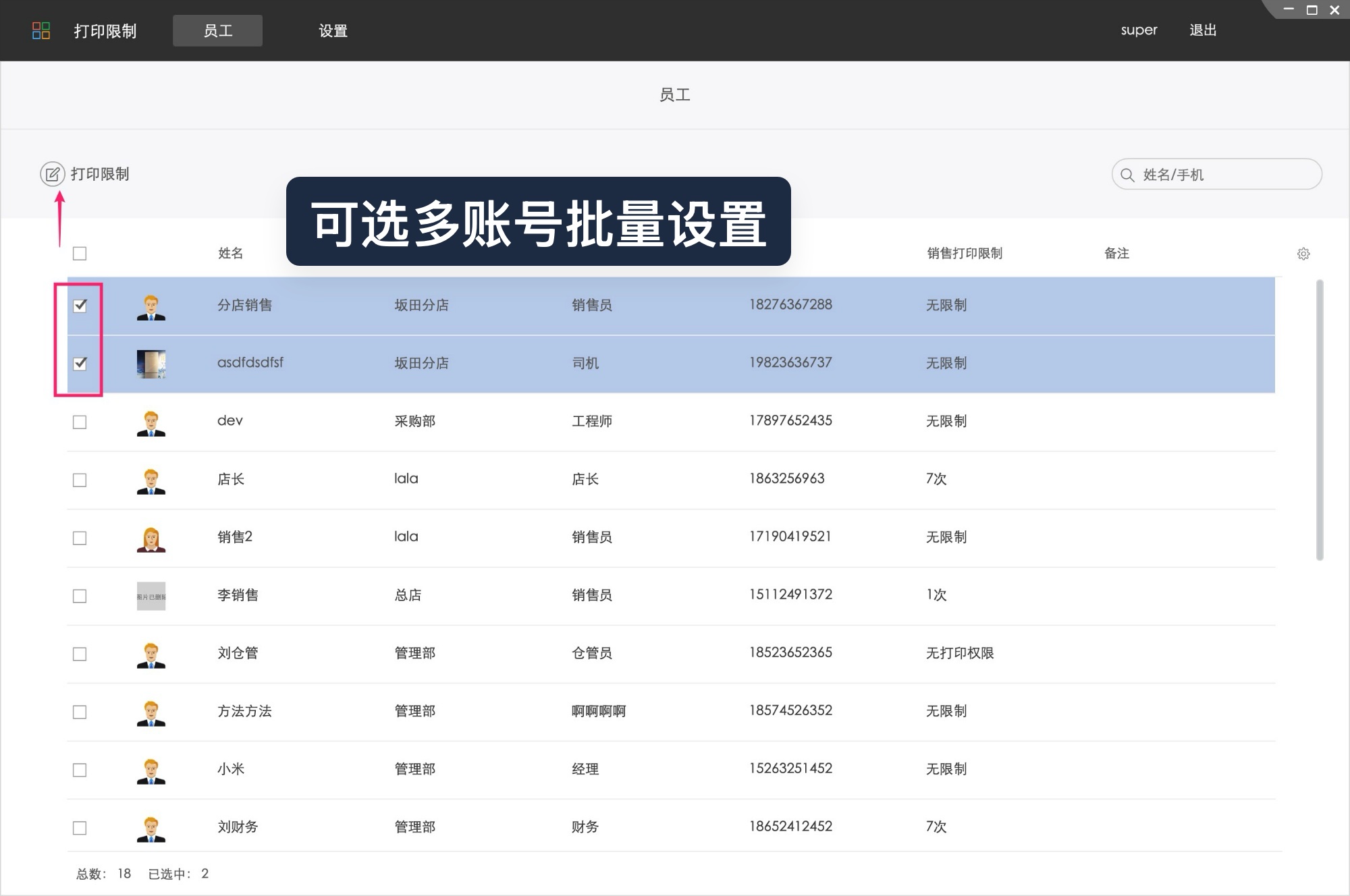Select the 员工 tab
1350x896 pixels.
217,30
